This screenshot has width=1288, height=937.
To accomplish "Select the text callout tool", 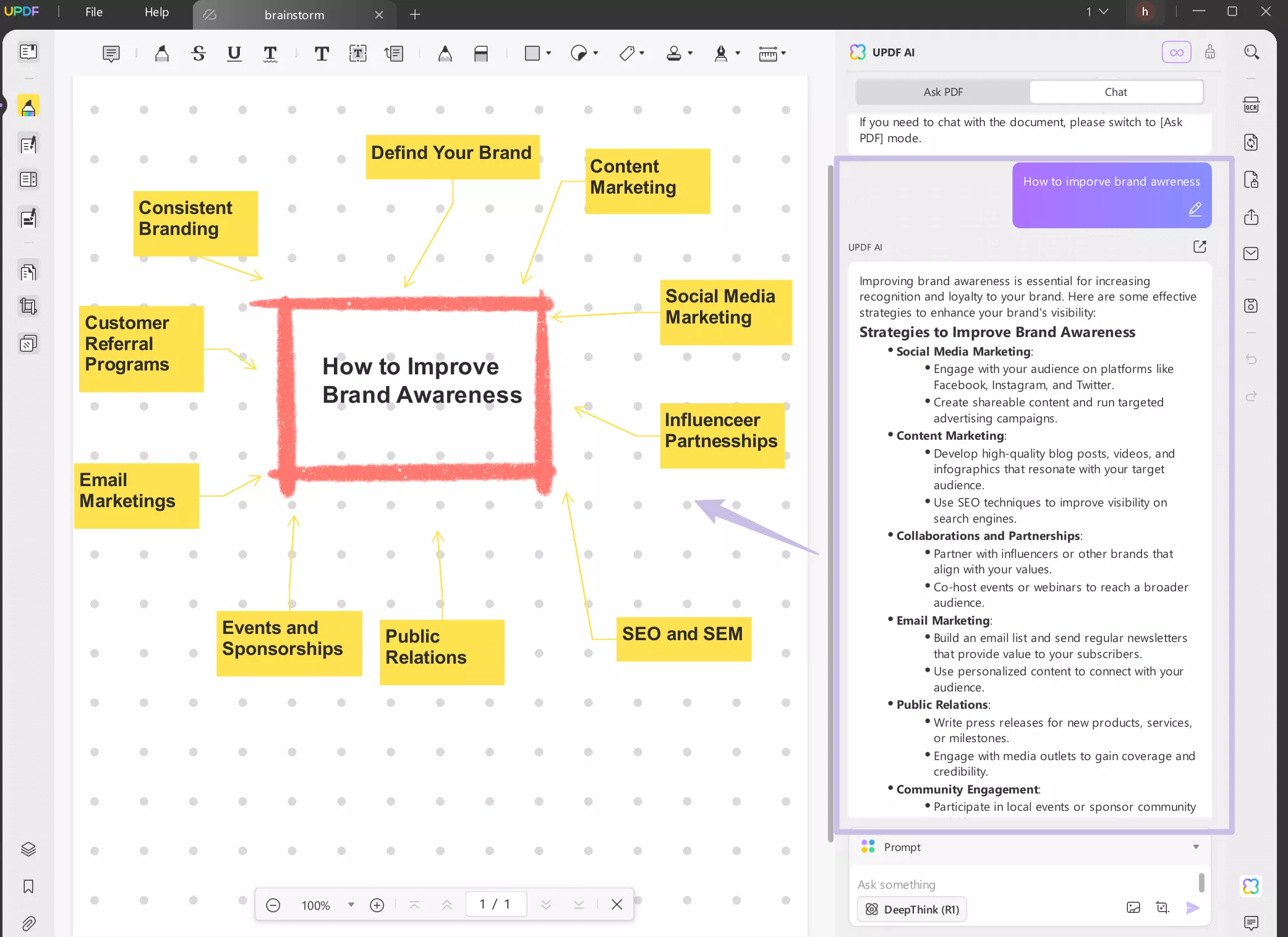I will [x=394, y=54].
